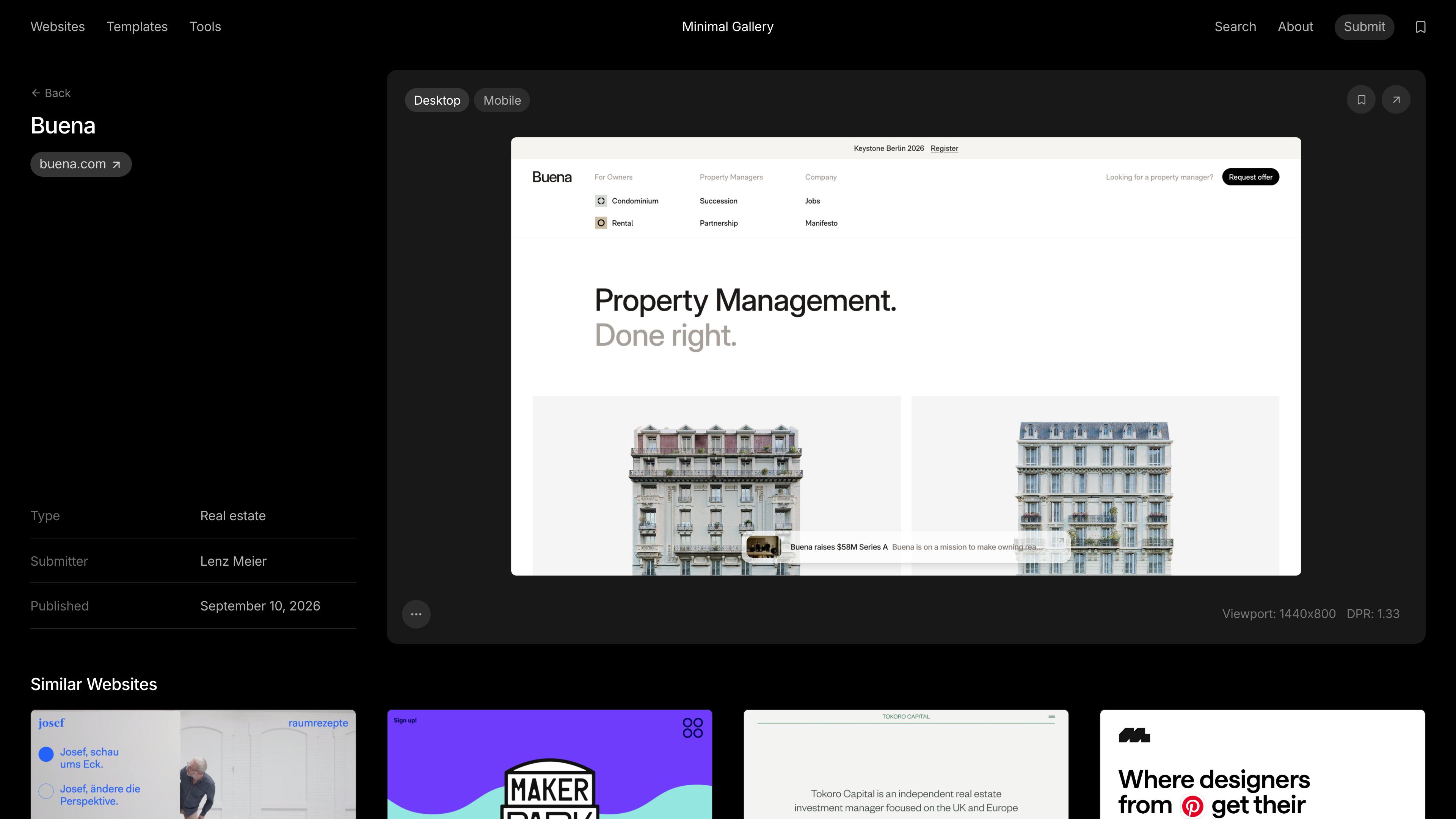
Task: Click Tokoro Capital hamburger menu icon
Action: pos(1052,716)
